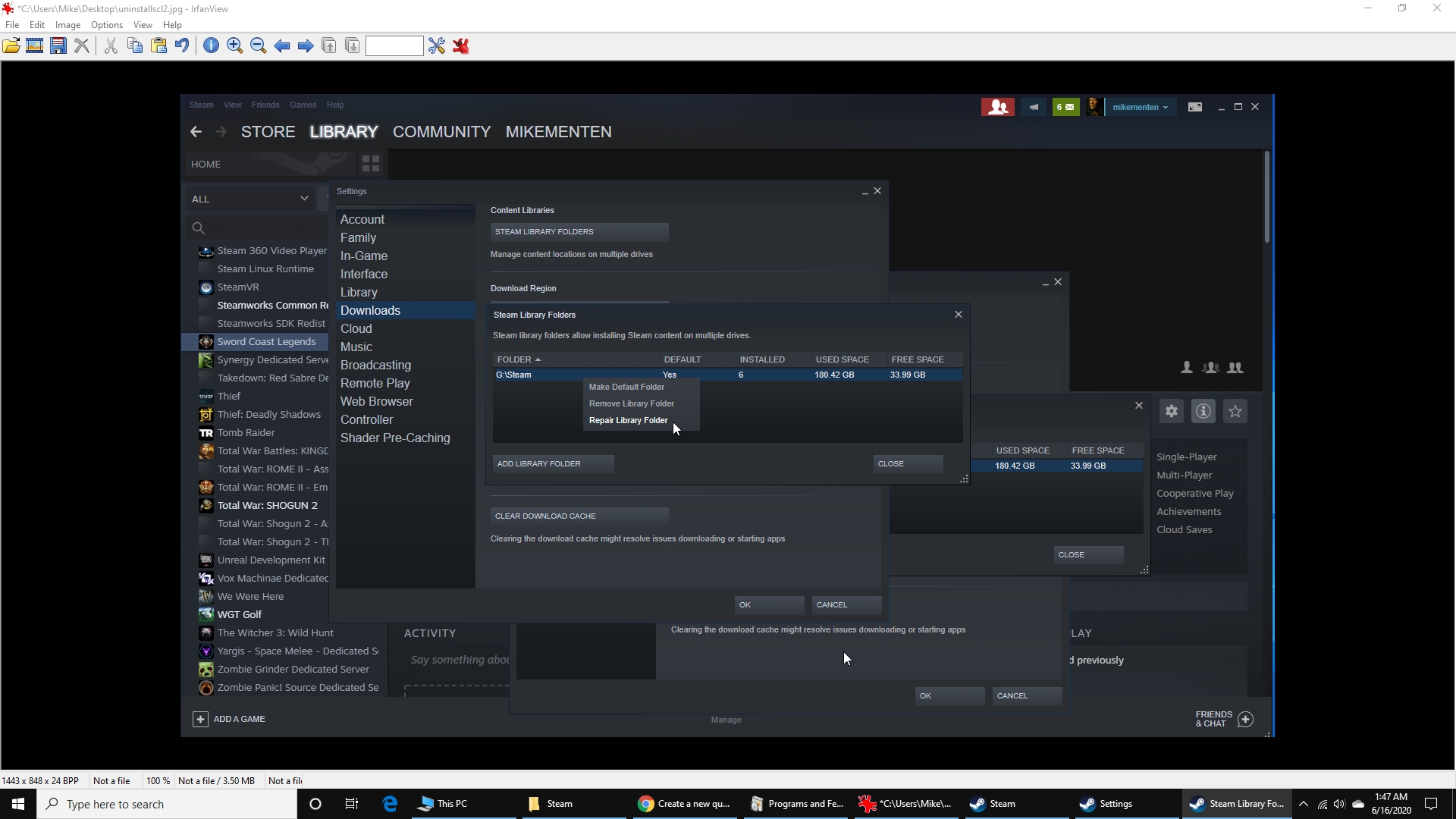Screen dimensions: 1456x819
Task: Click the red Friends icon in Steam header
Action: pos(998,107)
